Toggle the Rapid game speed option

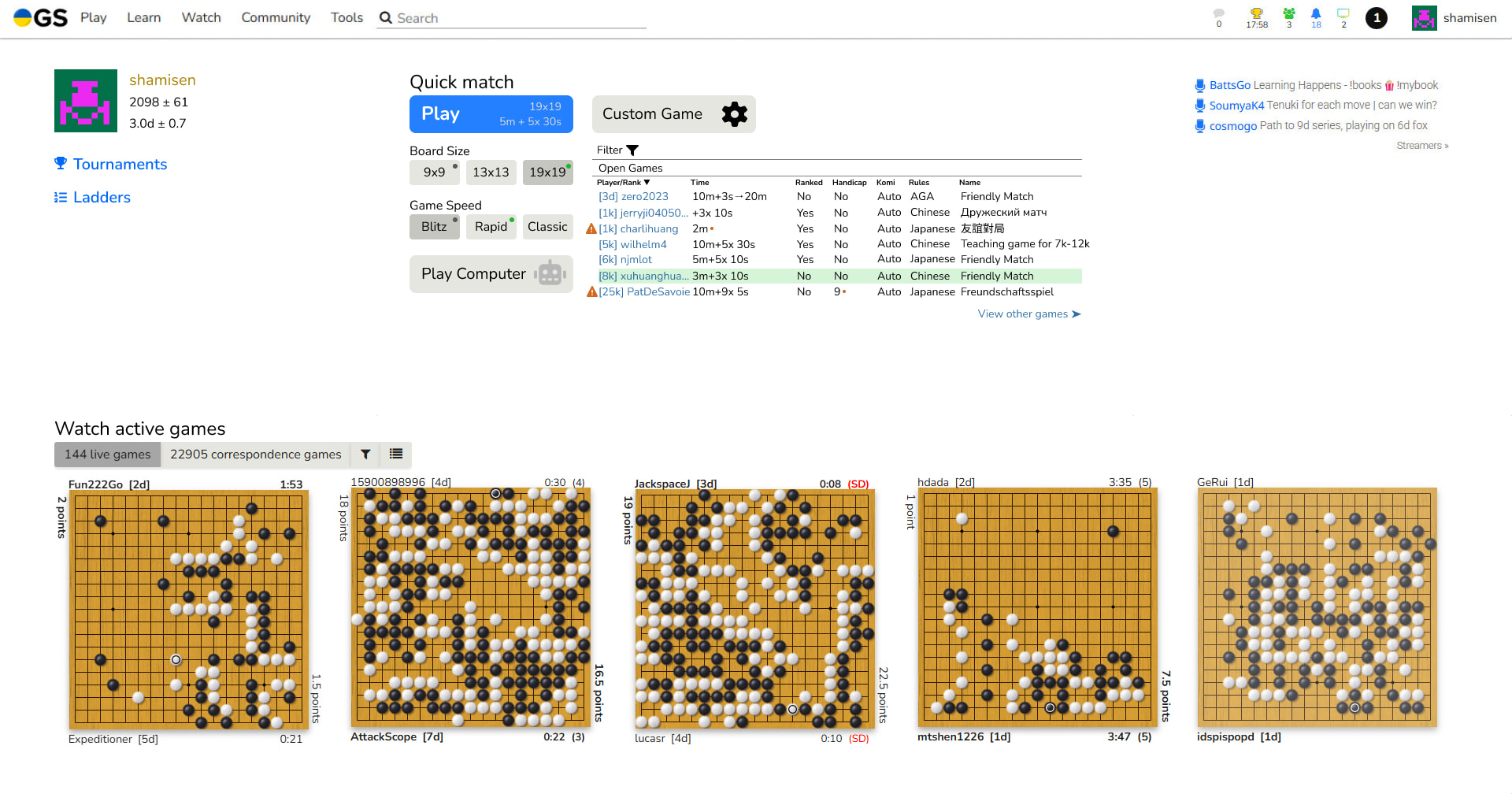pyautogui.click(x=491, y=227)
